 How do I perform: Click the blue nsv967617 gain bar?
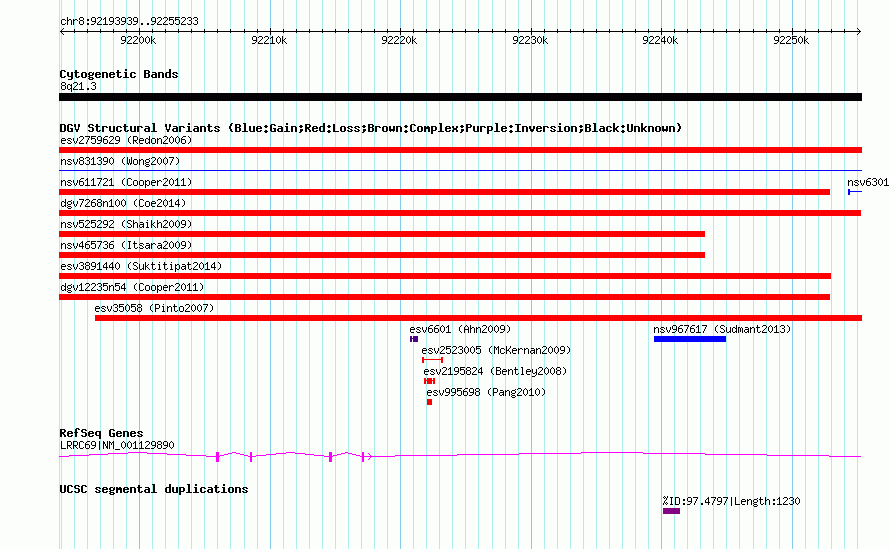[690, 339]
